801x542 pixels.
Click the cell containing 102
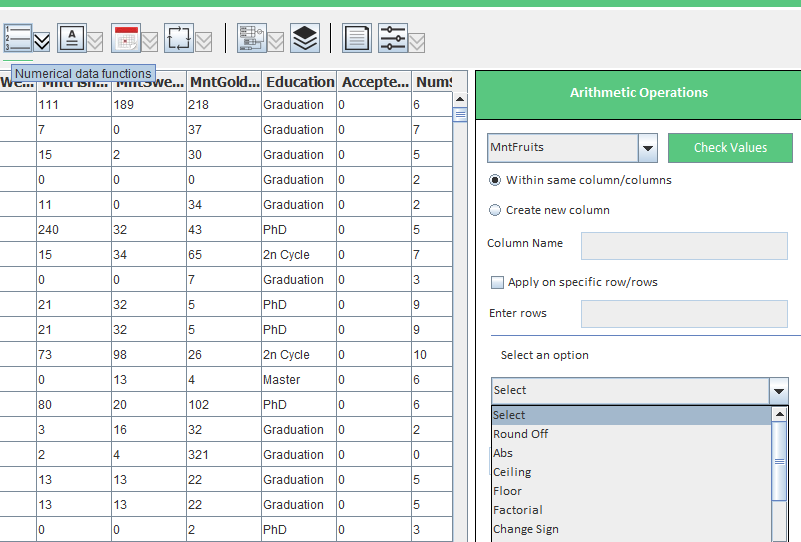(224, 405)
